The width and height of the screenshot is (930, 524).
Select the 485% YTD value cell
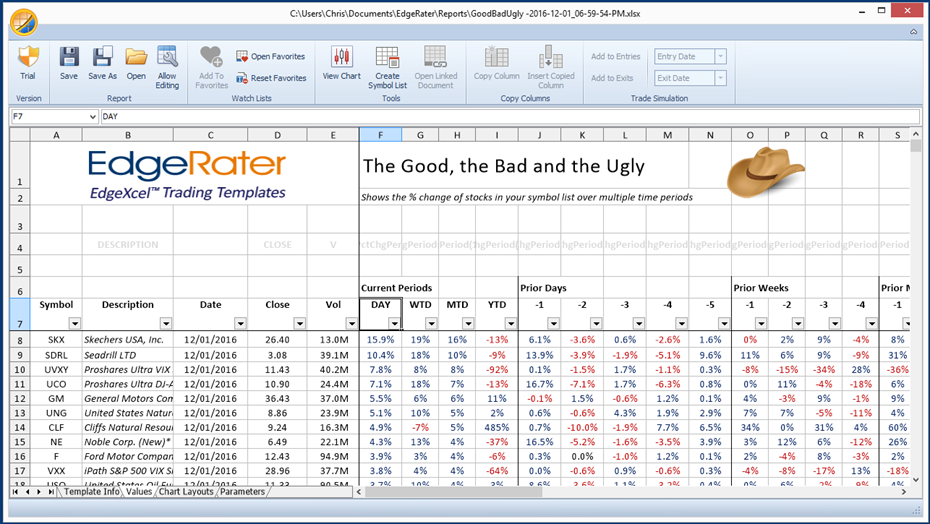pos(496,427)
